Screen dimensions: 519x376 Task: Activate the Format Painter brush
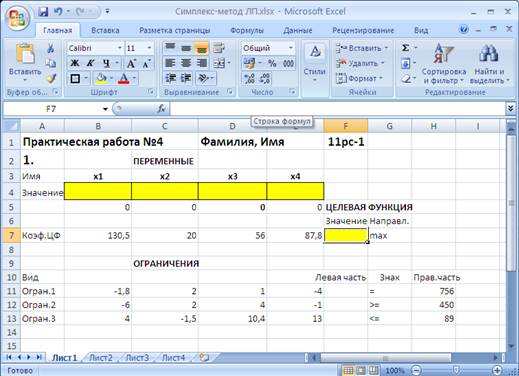point(51,79)
